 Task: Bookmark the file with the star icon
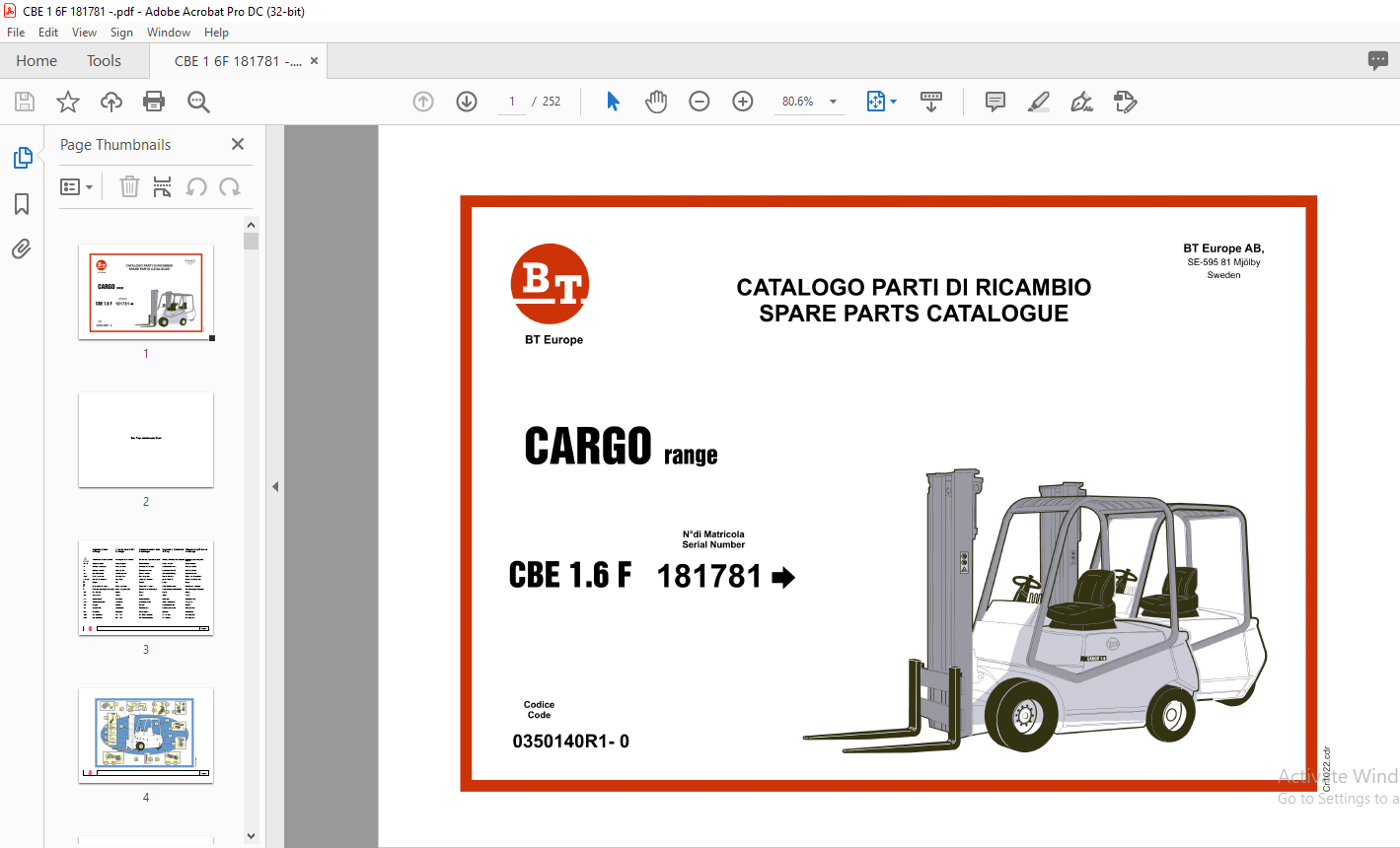(68, 102)
